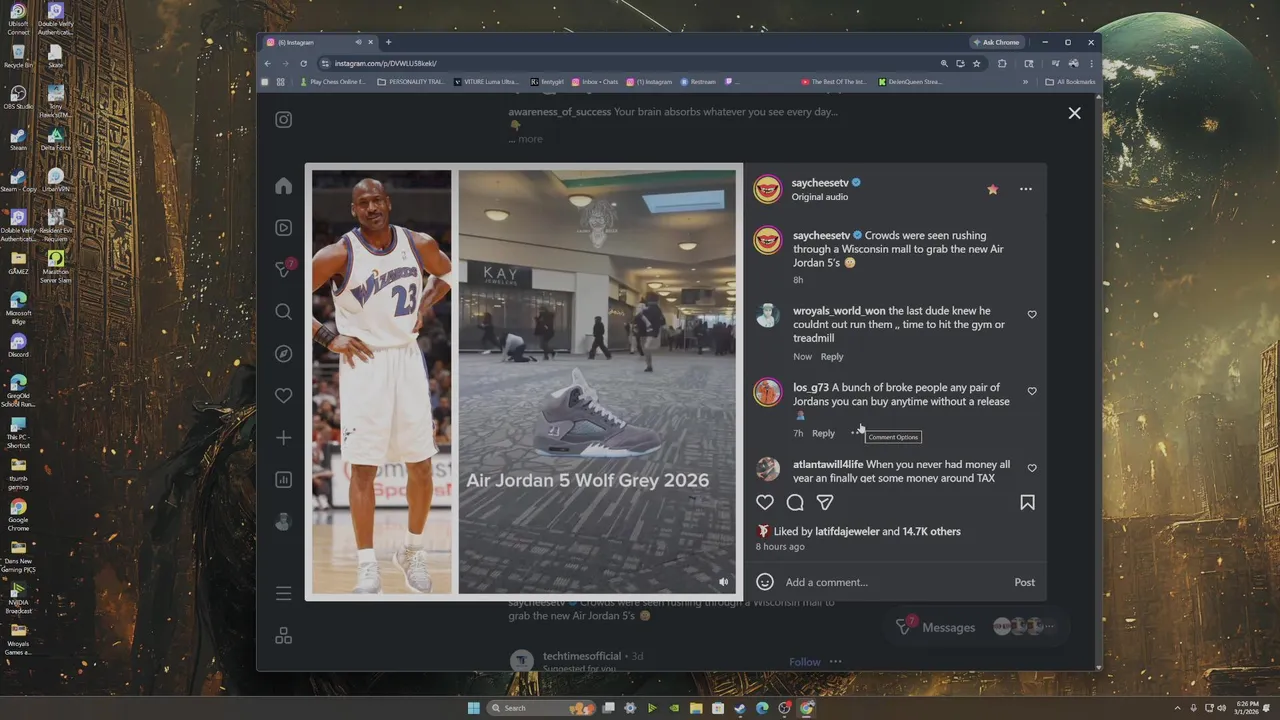Mute or unmute the video audio
The height and width of the screenshot is (720, 1280).
point(724,581)
